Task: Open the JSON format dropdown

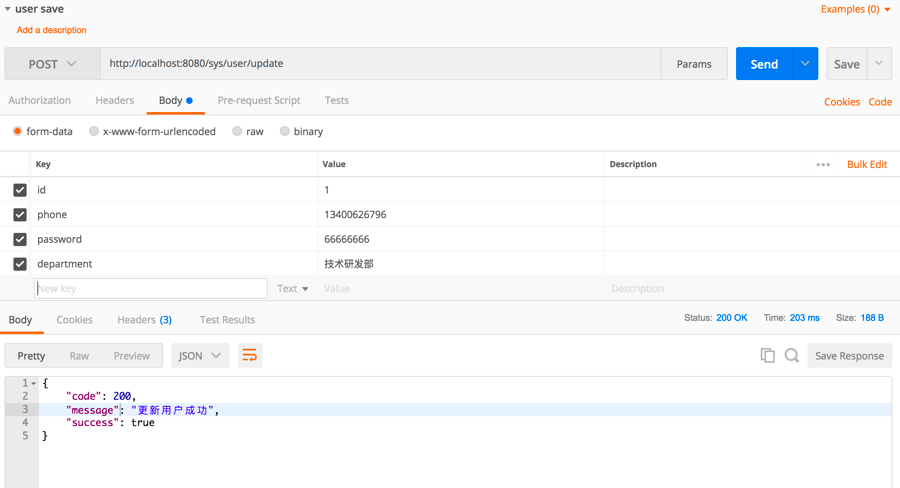Action: (x=200, y=356)
